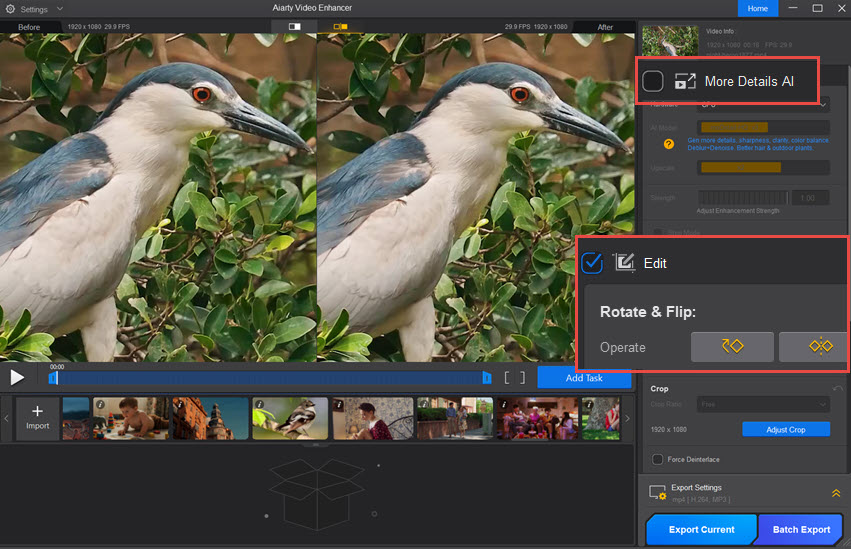Select the small bird on branch thumbnail
The width and height of the screenshot is (851, 549).
tap(290, 418)
